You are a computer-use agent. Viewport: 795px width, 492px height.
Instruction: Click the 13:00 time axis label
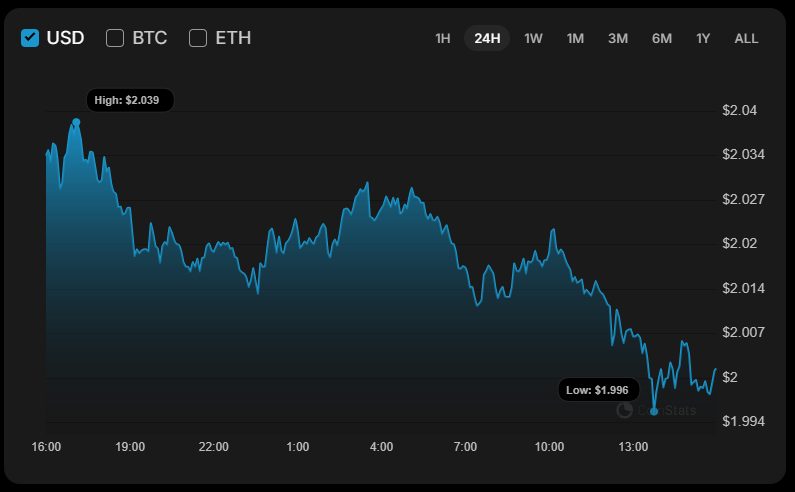click(x=632, y=446)
